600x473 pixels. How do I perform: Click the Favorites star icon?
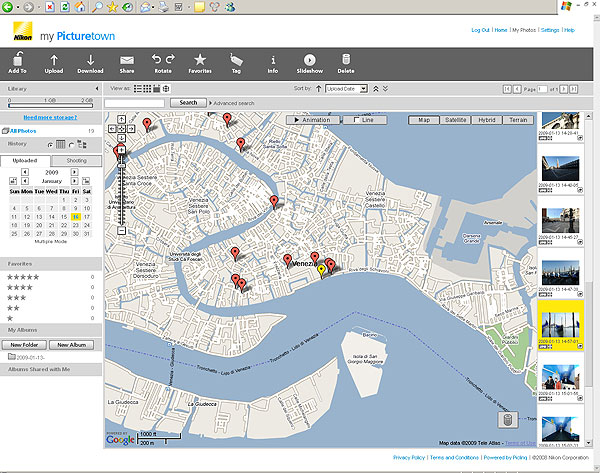(x=199, y=61)
